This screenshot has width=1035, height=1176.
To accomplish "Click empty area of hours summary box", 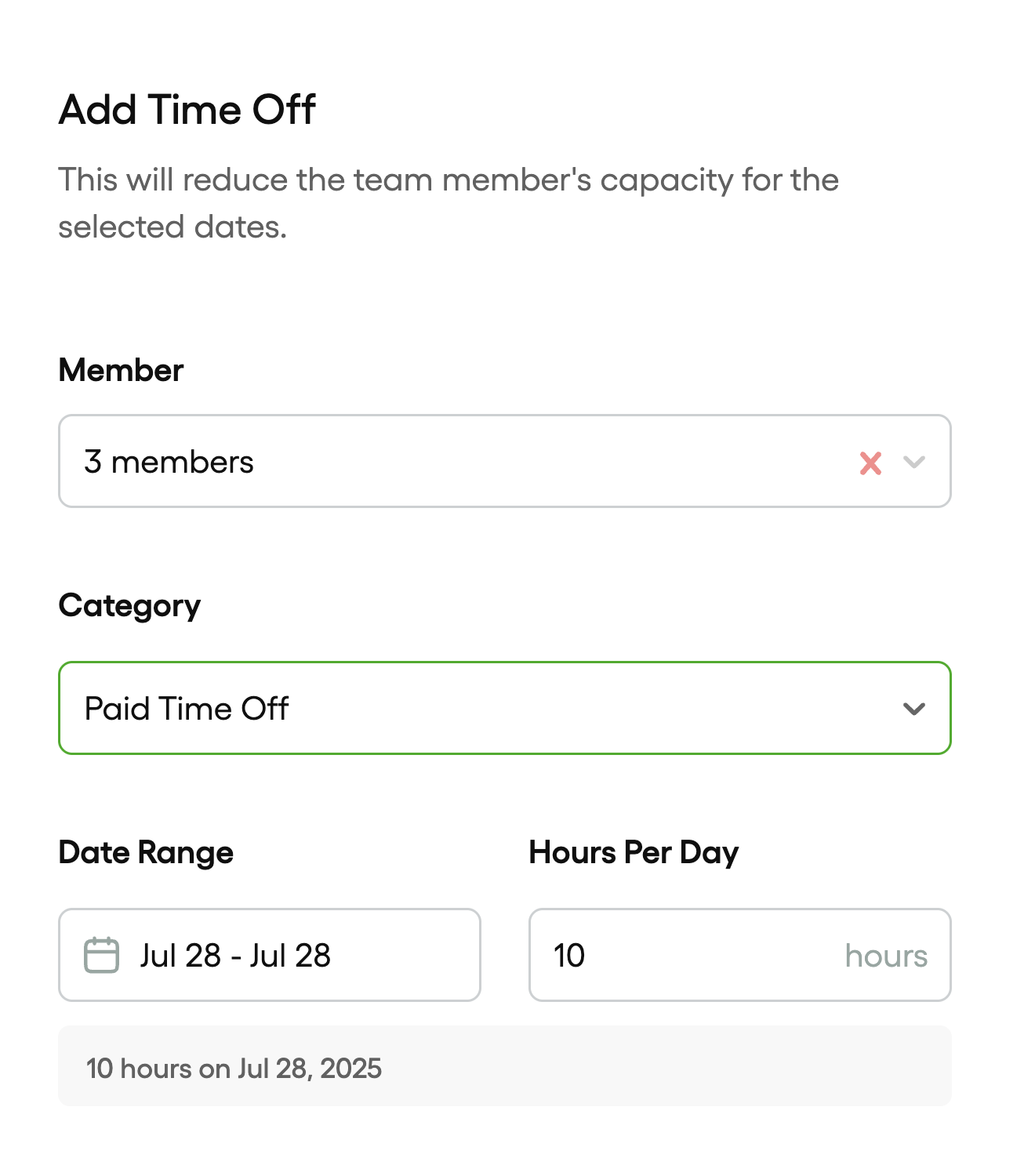I will coord(666,1066).
